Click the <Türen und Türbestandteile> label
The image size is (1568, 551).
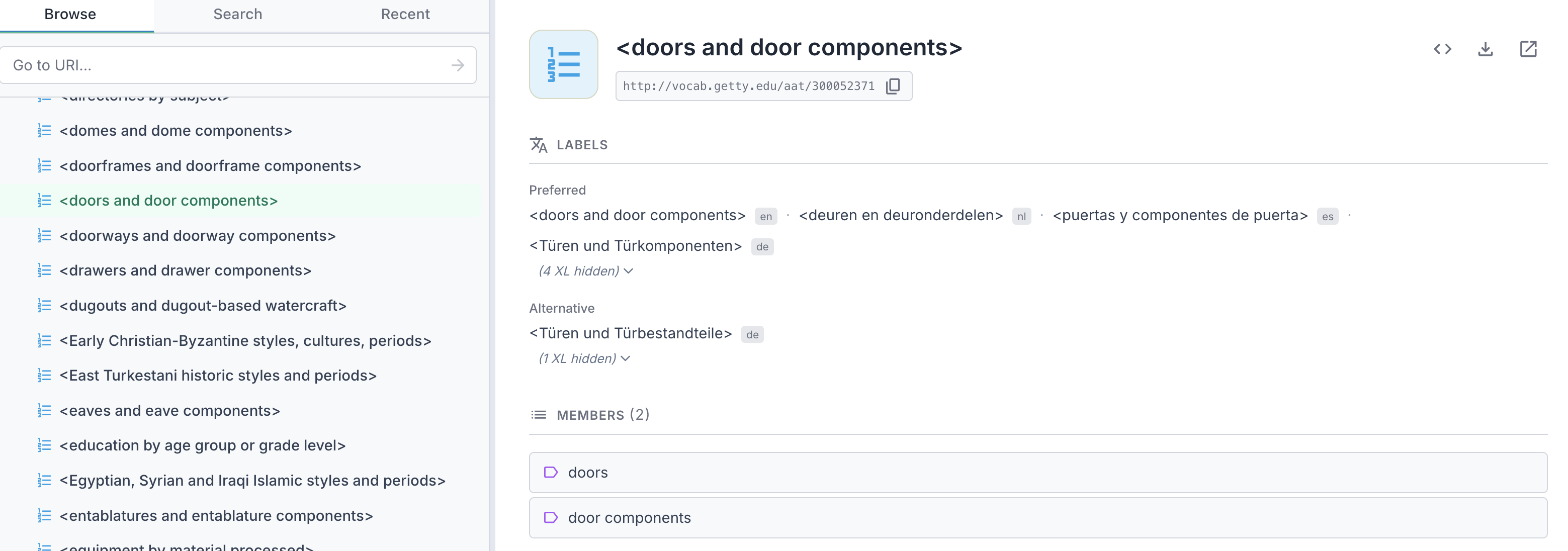pyautogui.click(x=631, y=334)
